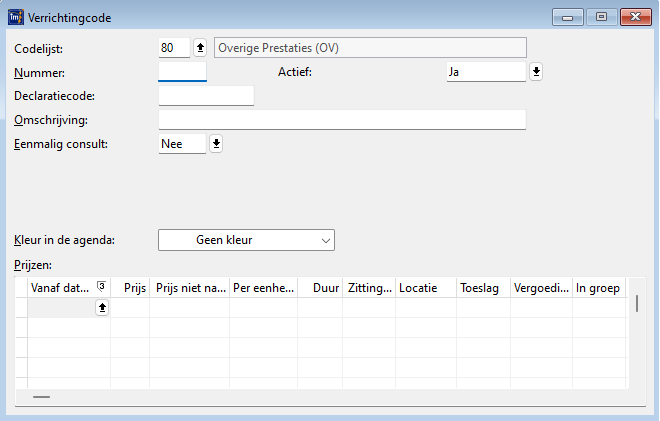Click into the Declaratiecode field

point(206,96)
